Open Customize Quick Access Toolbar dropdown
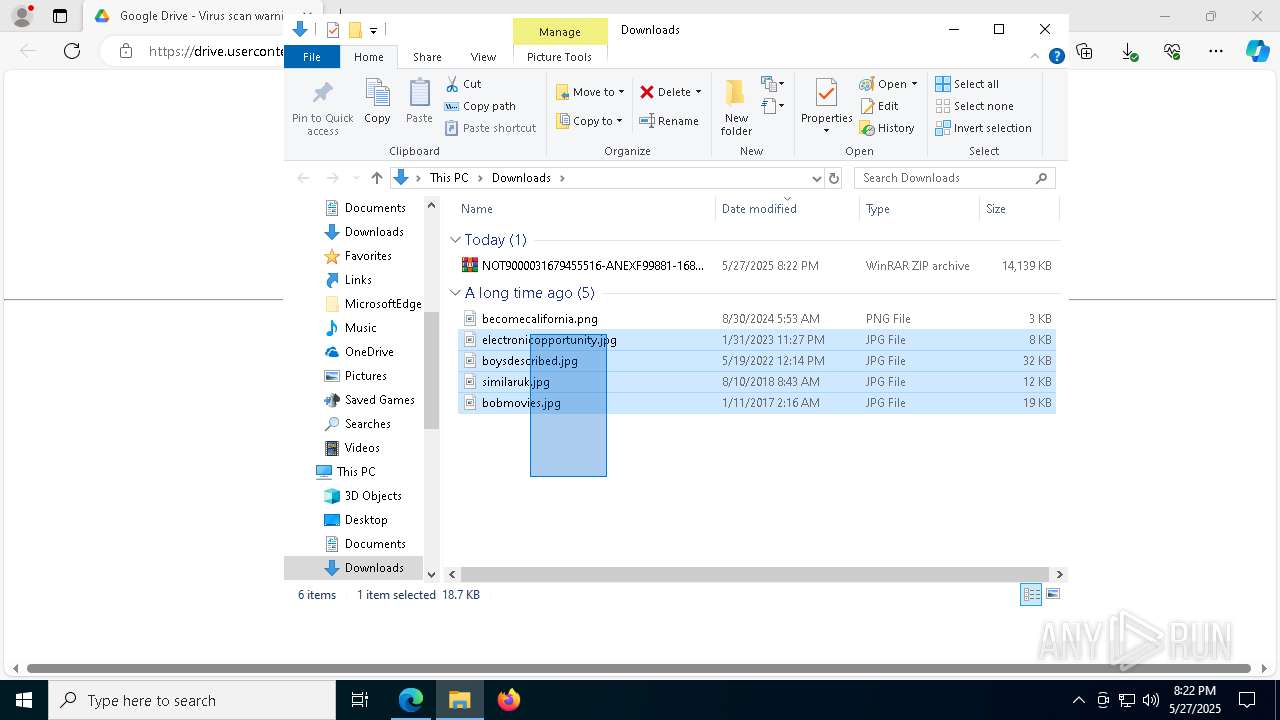The height and width of the screenshot is (720, 1280). (373, 30)
